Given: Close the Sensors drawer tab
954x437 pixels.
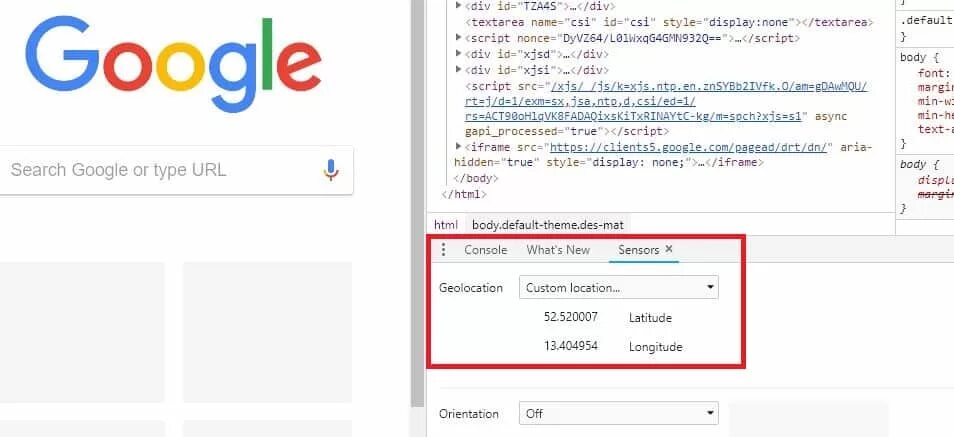Looking at the screenshot, I should [x=669, y=249].
